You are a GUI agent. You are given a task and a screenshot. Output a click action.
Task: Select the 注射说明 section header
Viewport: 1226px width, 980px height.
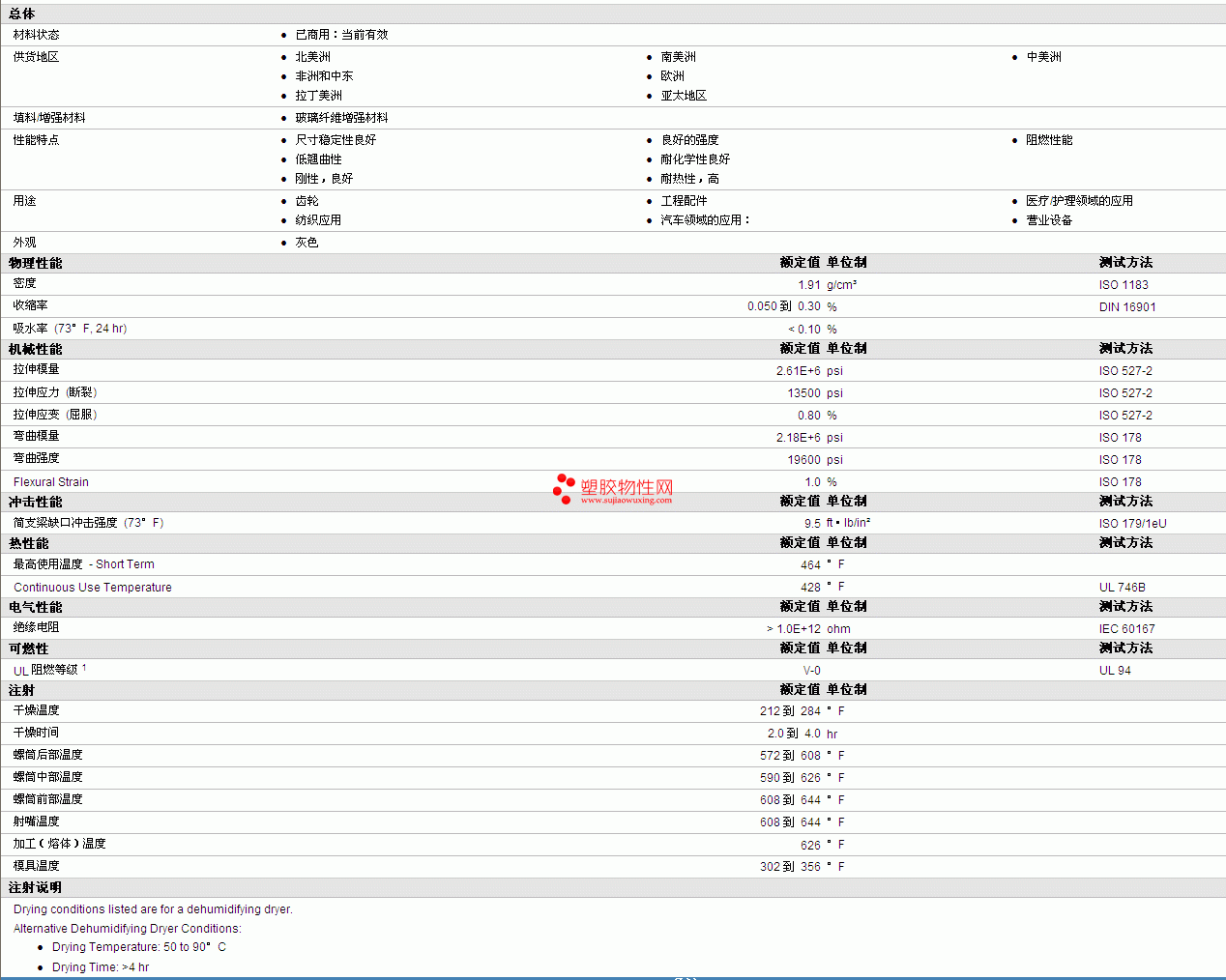(x=36, y=887)
